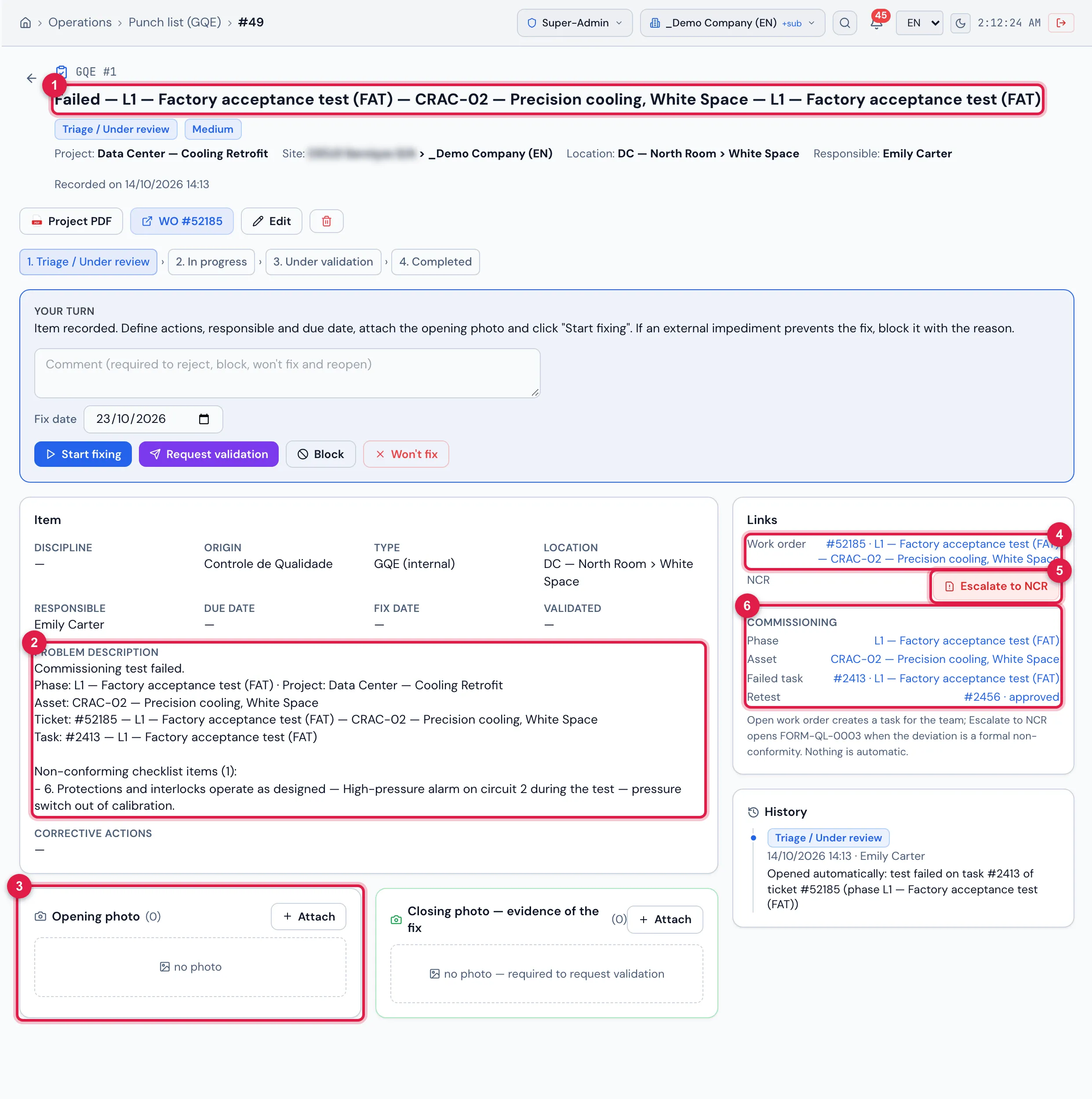Attach an opening photo

[x=309, y=917]
